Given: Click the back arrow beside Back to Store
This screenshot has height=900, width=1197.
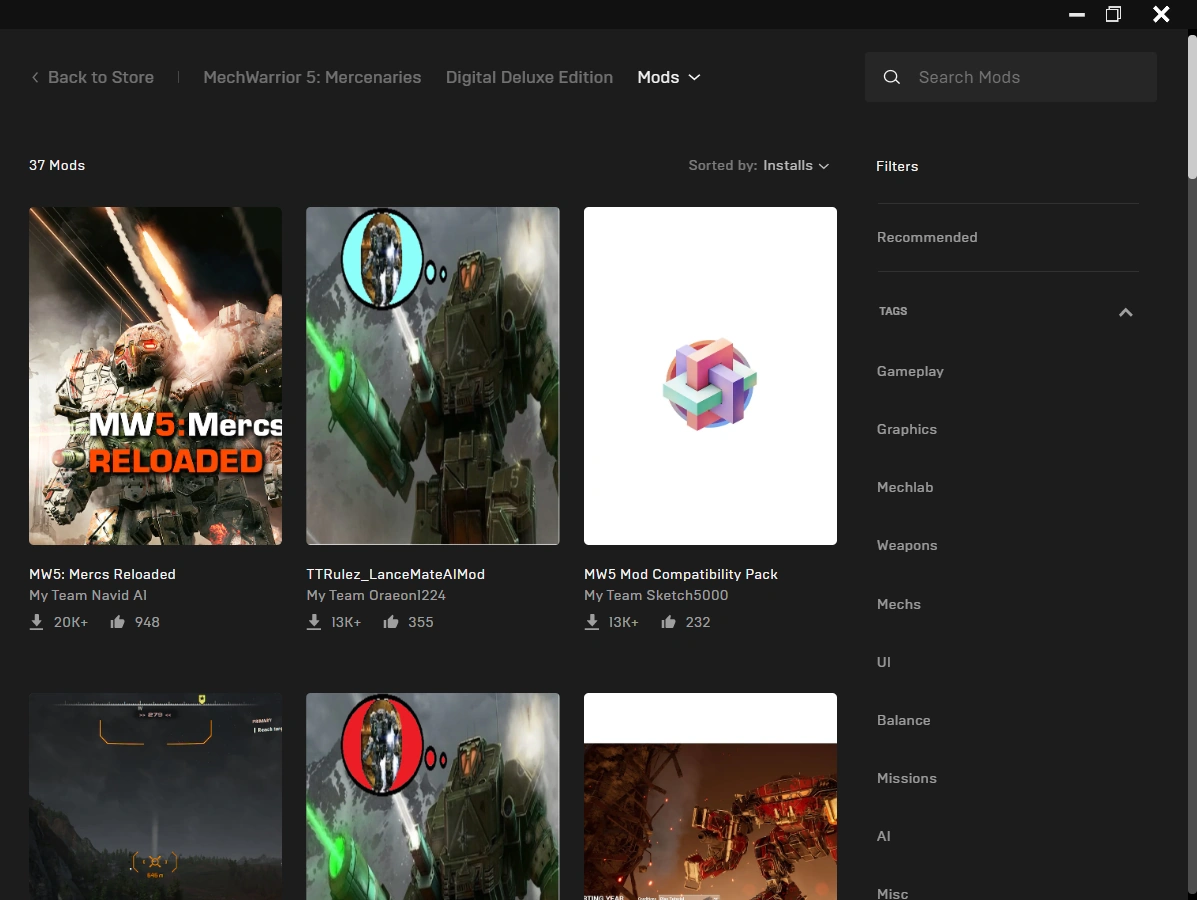Looking at the screenshot, I should coord(35,77).
